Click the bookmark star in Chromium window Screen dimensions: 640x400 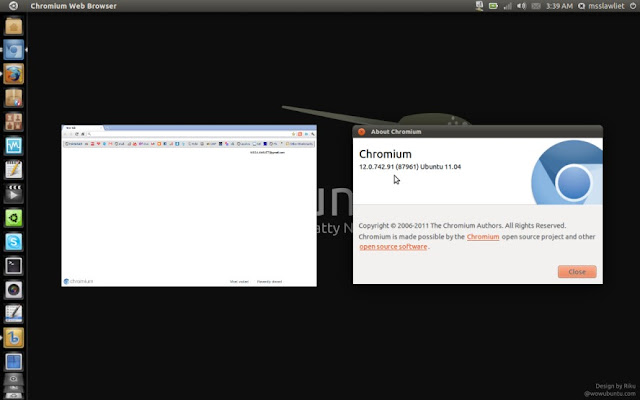point(293,134)
